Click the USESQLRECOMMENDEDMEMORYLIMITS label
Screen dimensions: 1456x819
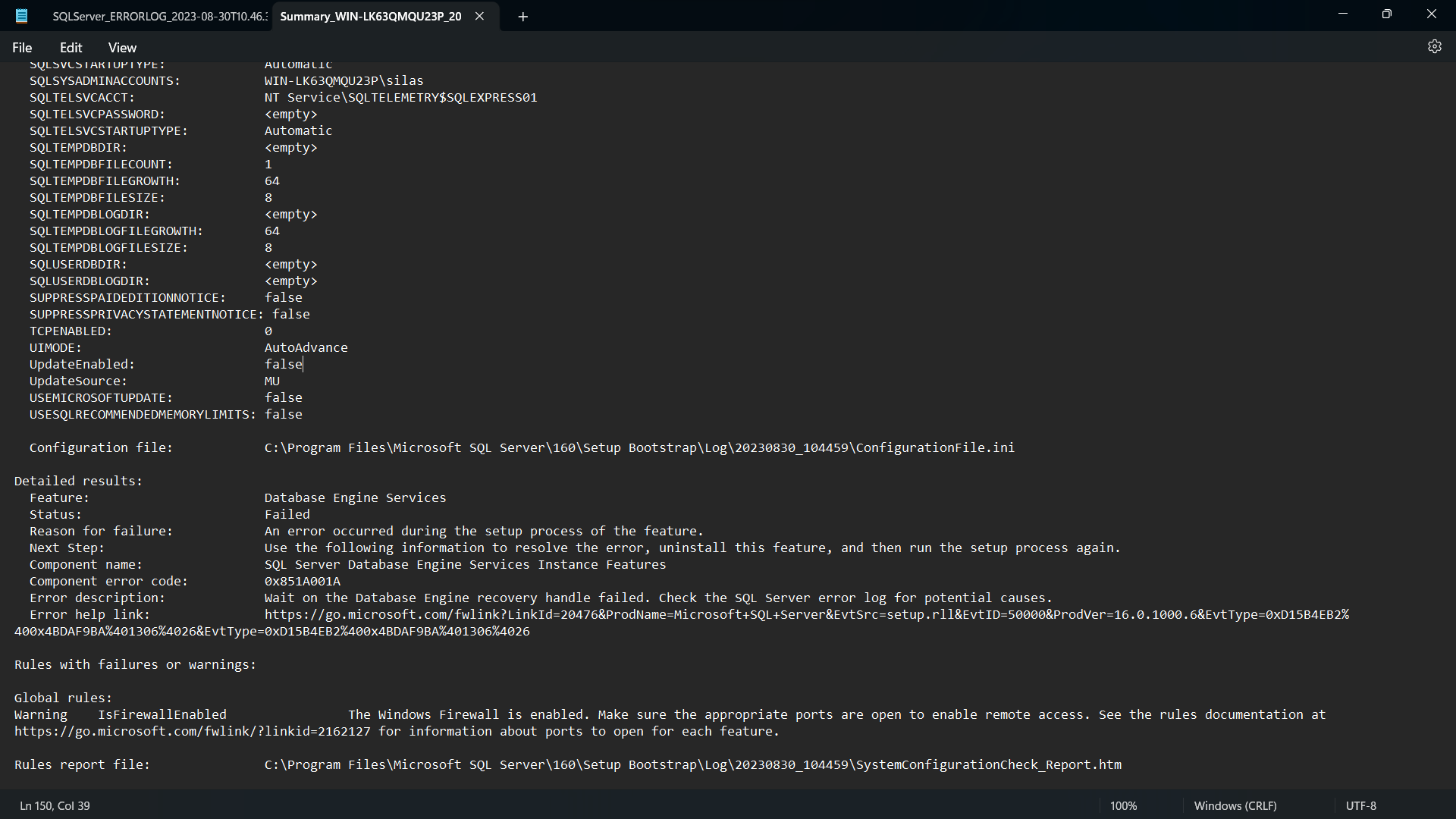pyautogui.click(x=143, y=415)
